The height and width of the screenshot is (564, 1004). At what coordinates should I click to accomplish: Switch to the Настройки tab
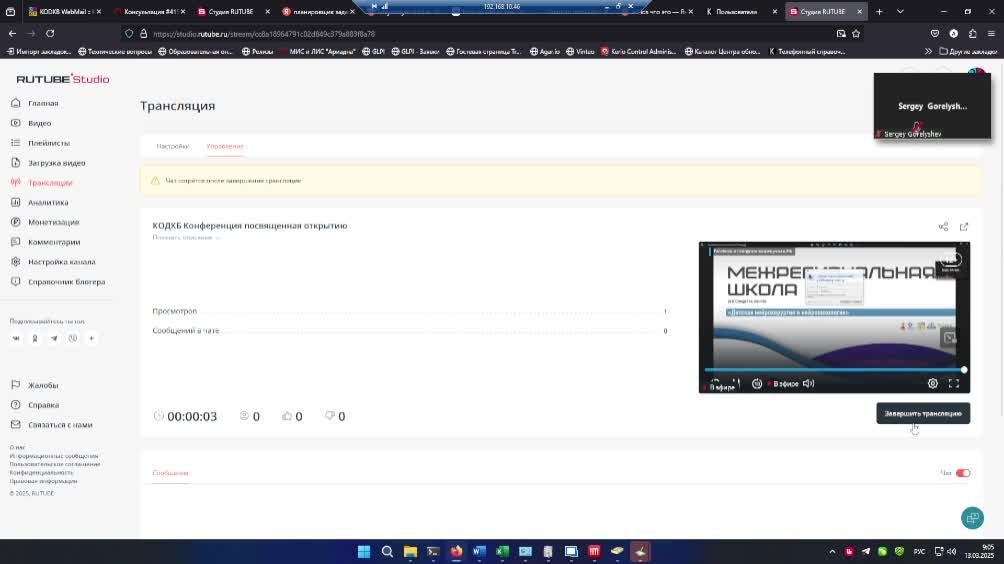[x=172, y=146]
